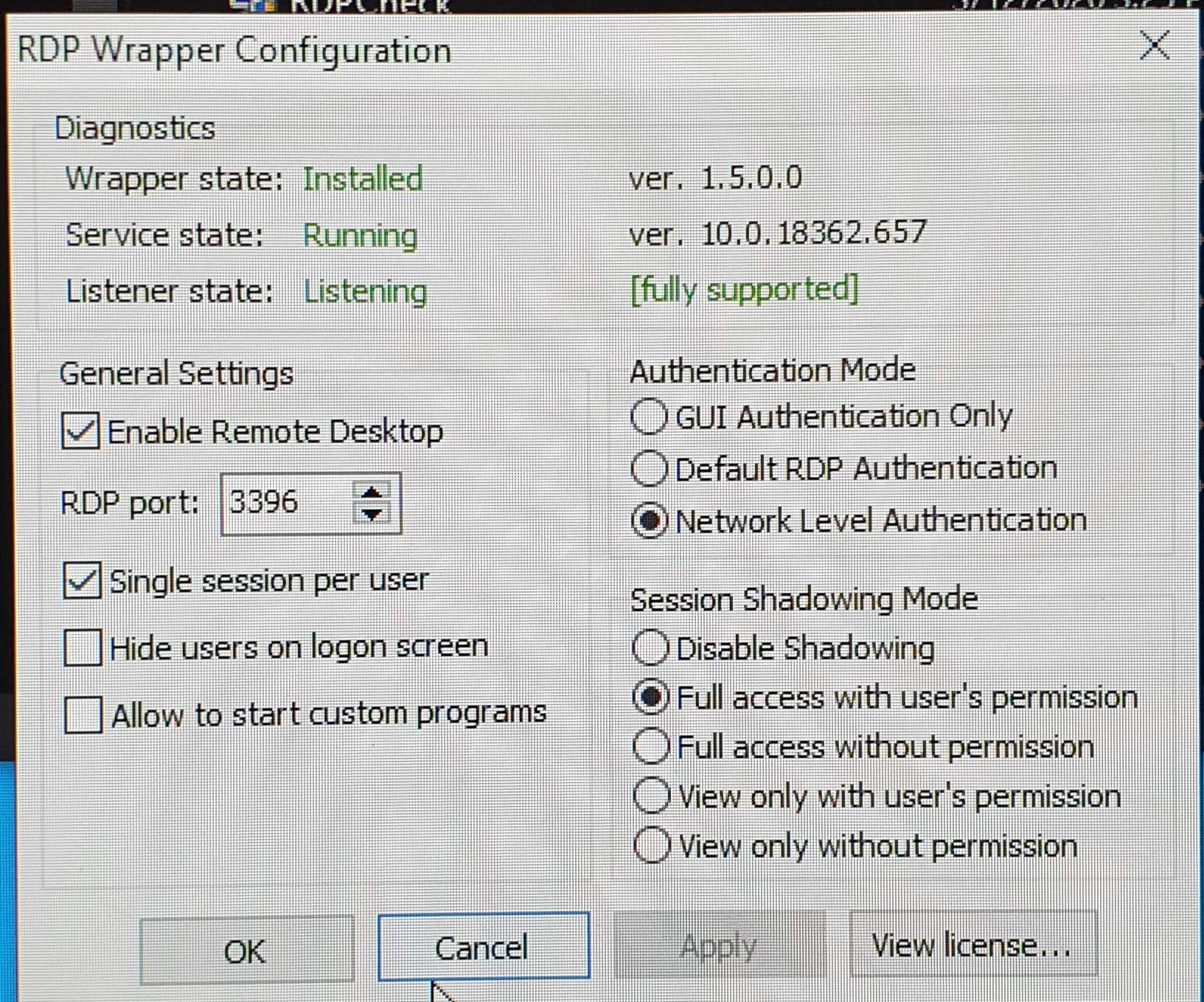Open View license dialog
The width and height of the screenshot is (1204, 1002).
pyautogui.click(x=972, y=944)
